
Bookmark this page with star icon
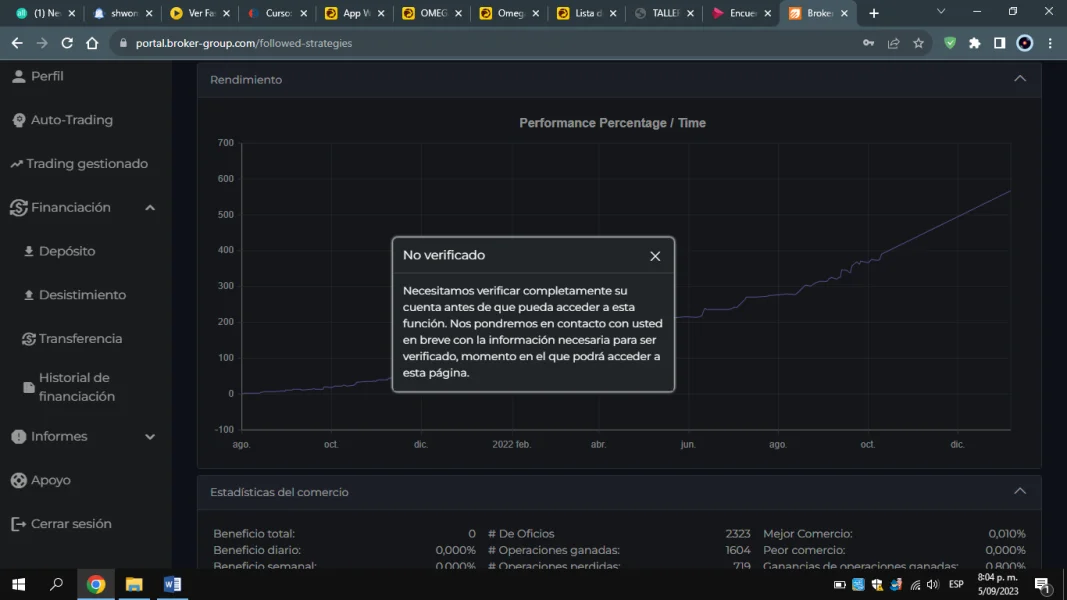click(918, 43)
